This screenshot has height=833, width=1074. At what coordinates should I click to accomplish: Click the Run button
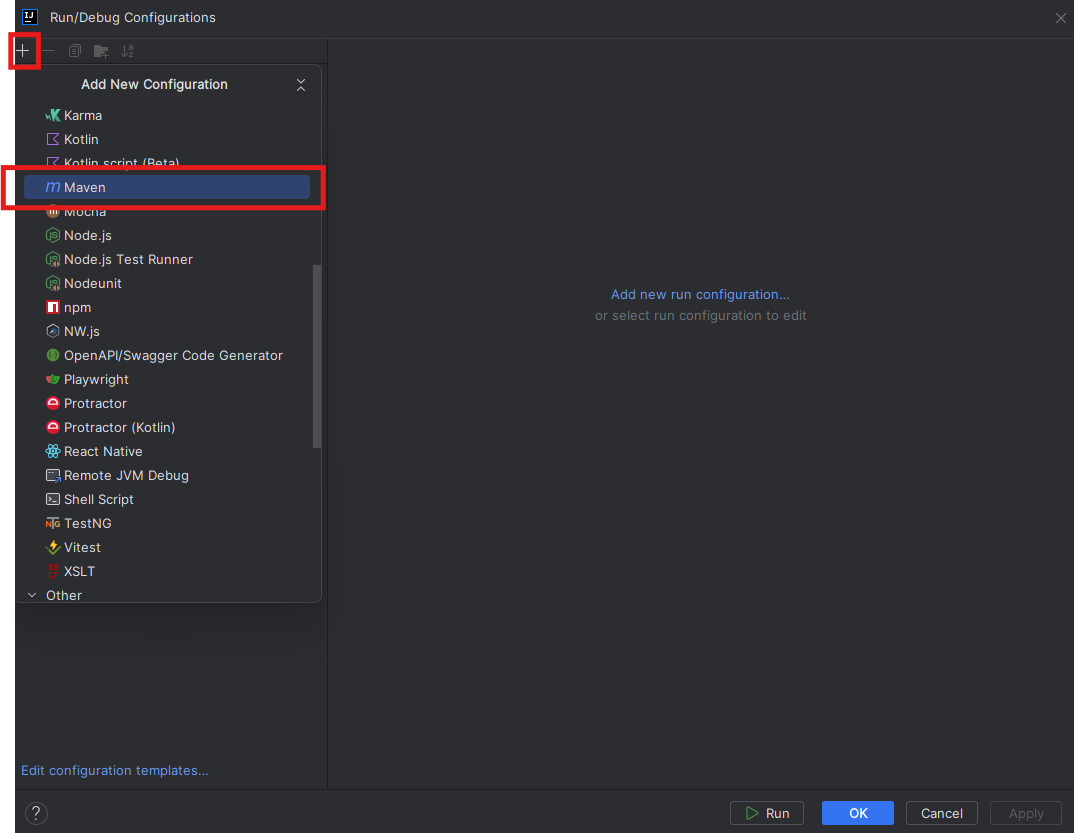coord(766,813)
